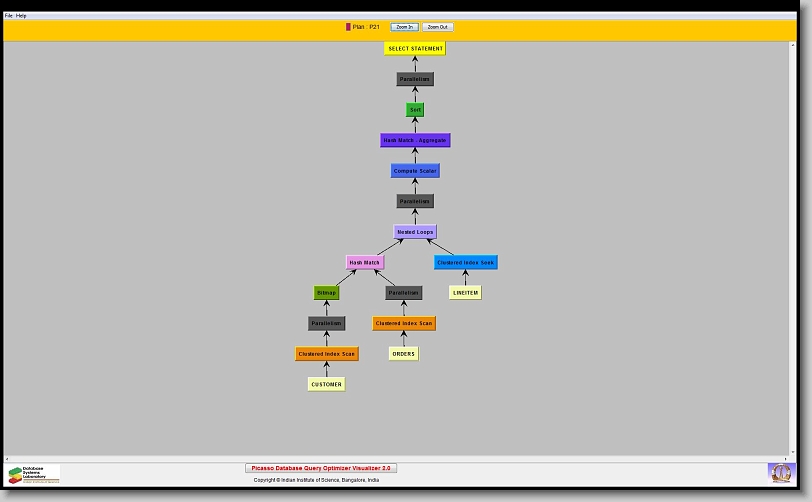Image resolution: width=812 pixels, height=502 pixels.
Task: Click the green Bitmap node
Action: [x=327, y=293]
